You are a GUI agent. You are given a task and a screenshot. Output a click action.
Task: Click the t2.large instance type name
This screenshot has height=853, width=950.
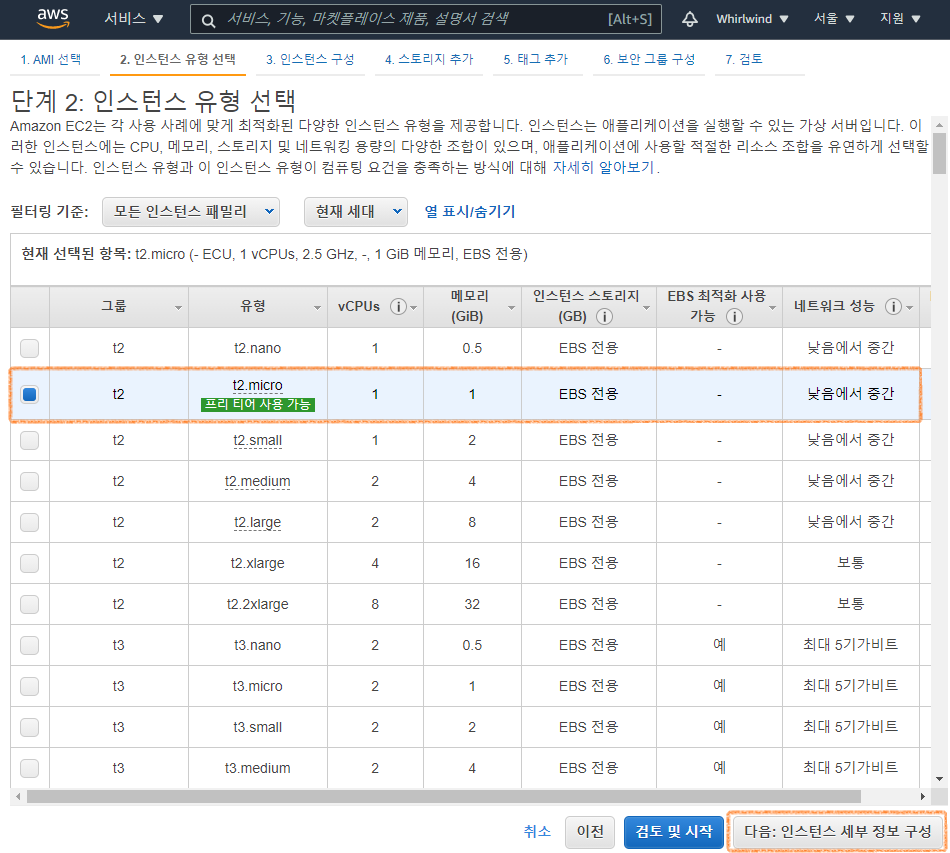(257, 522)
